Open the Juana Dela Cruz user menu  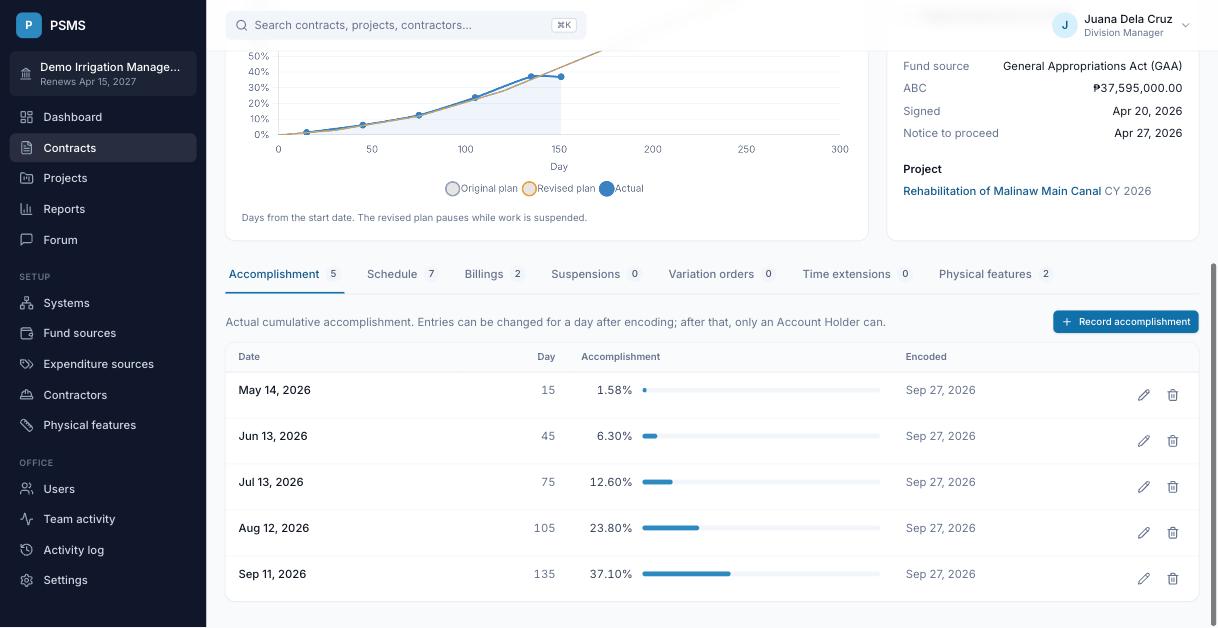point(1121,25)
